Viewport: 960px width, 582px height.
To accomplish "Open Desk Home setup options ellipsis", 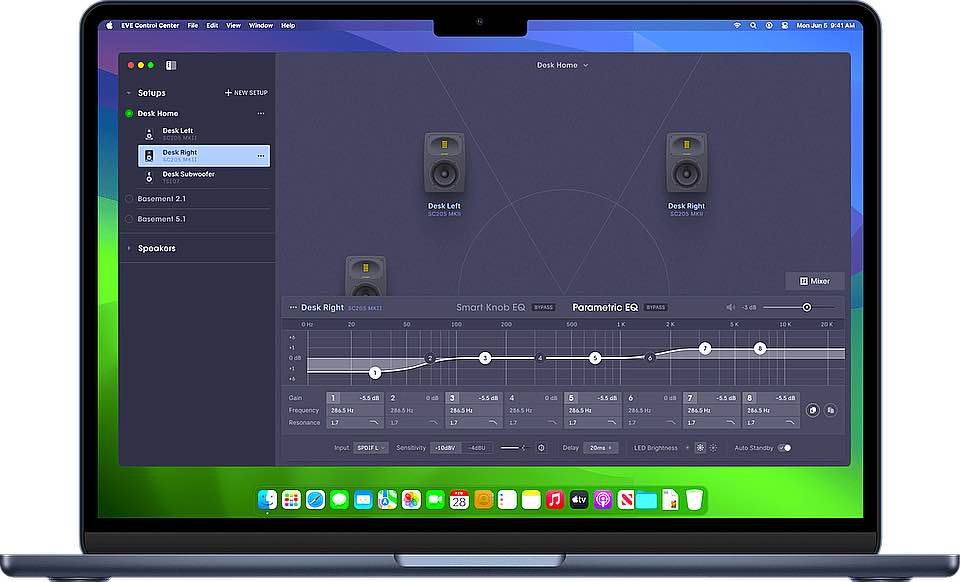I will point(261,113).
